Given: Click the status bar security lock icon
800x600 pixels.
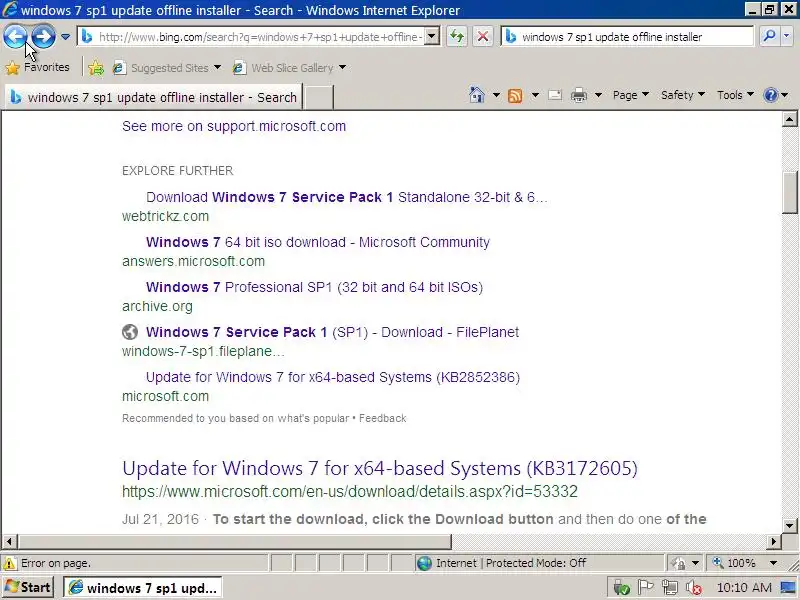Looking at the screenshot, I should [x=679, y=563].
